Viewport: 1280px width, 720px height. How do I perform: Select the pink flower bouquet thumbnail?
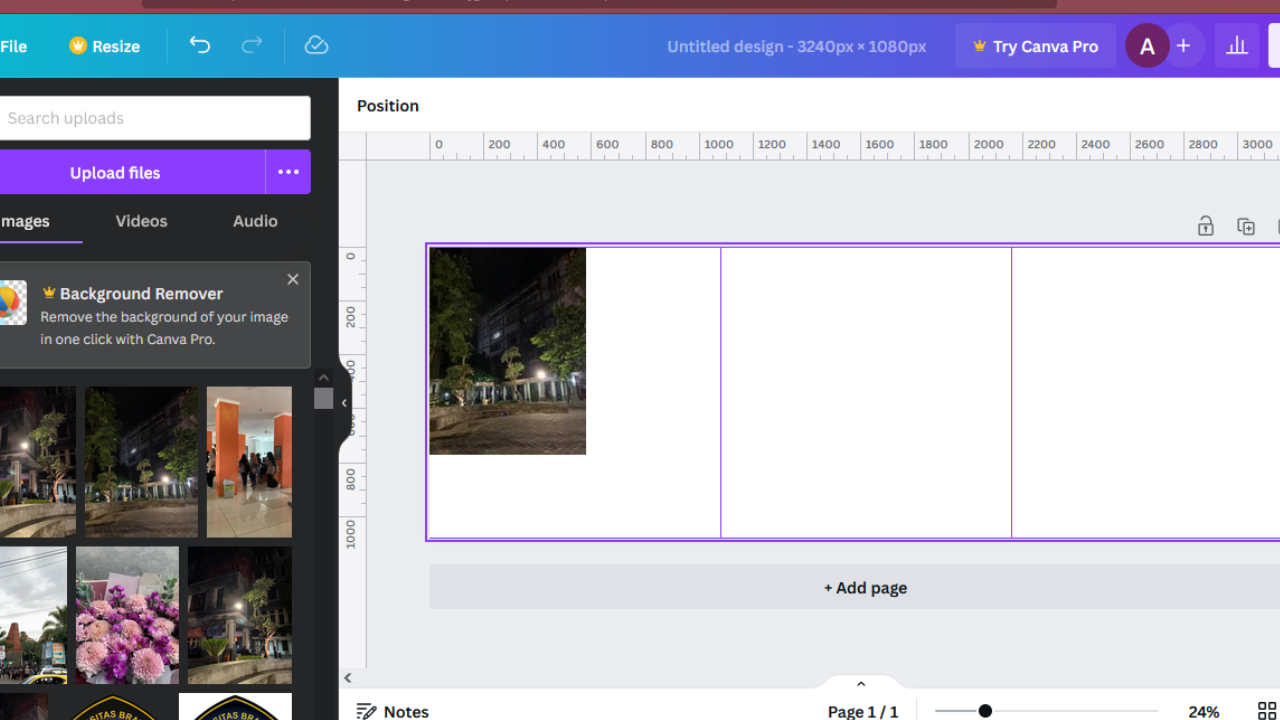click(127, 615)
